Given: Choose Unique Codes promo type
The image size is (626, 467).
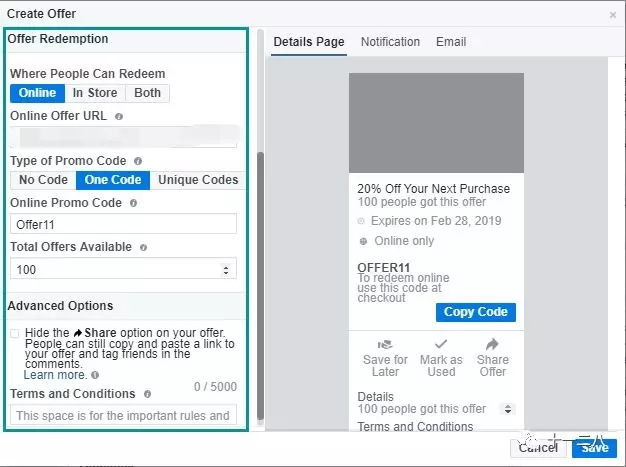Looking at the screenshot, I should pos(198,180).
